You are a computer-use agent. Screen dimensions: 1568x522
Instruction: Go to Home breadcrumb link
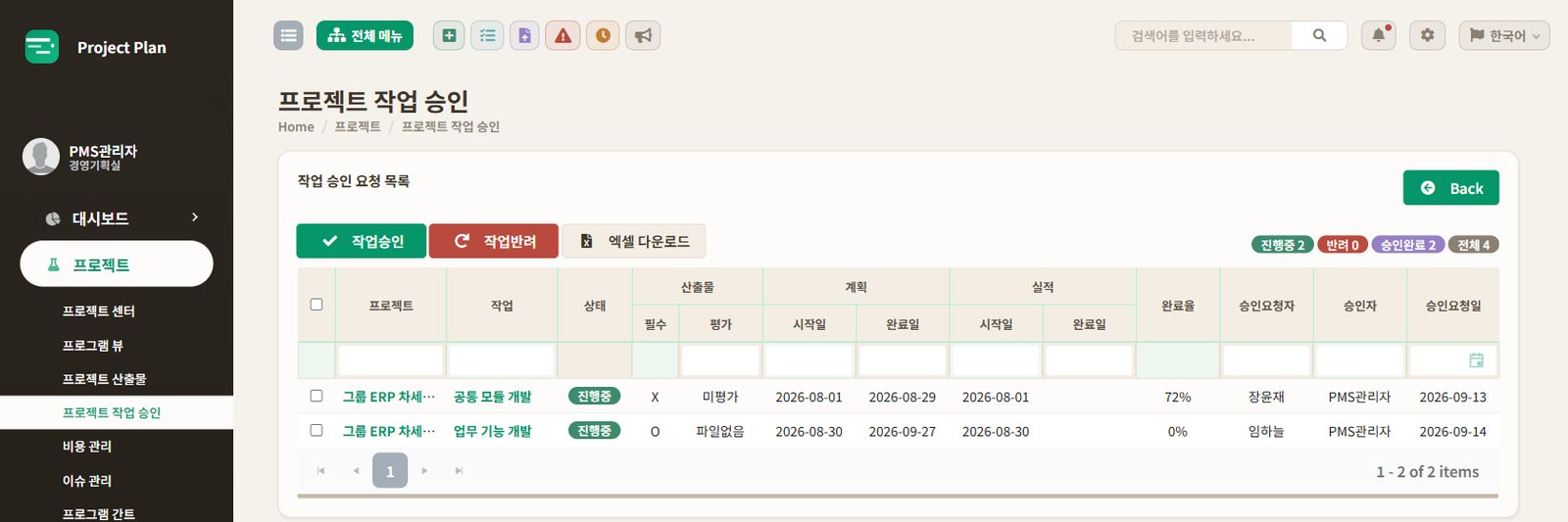pos(296,126)
